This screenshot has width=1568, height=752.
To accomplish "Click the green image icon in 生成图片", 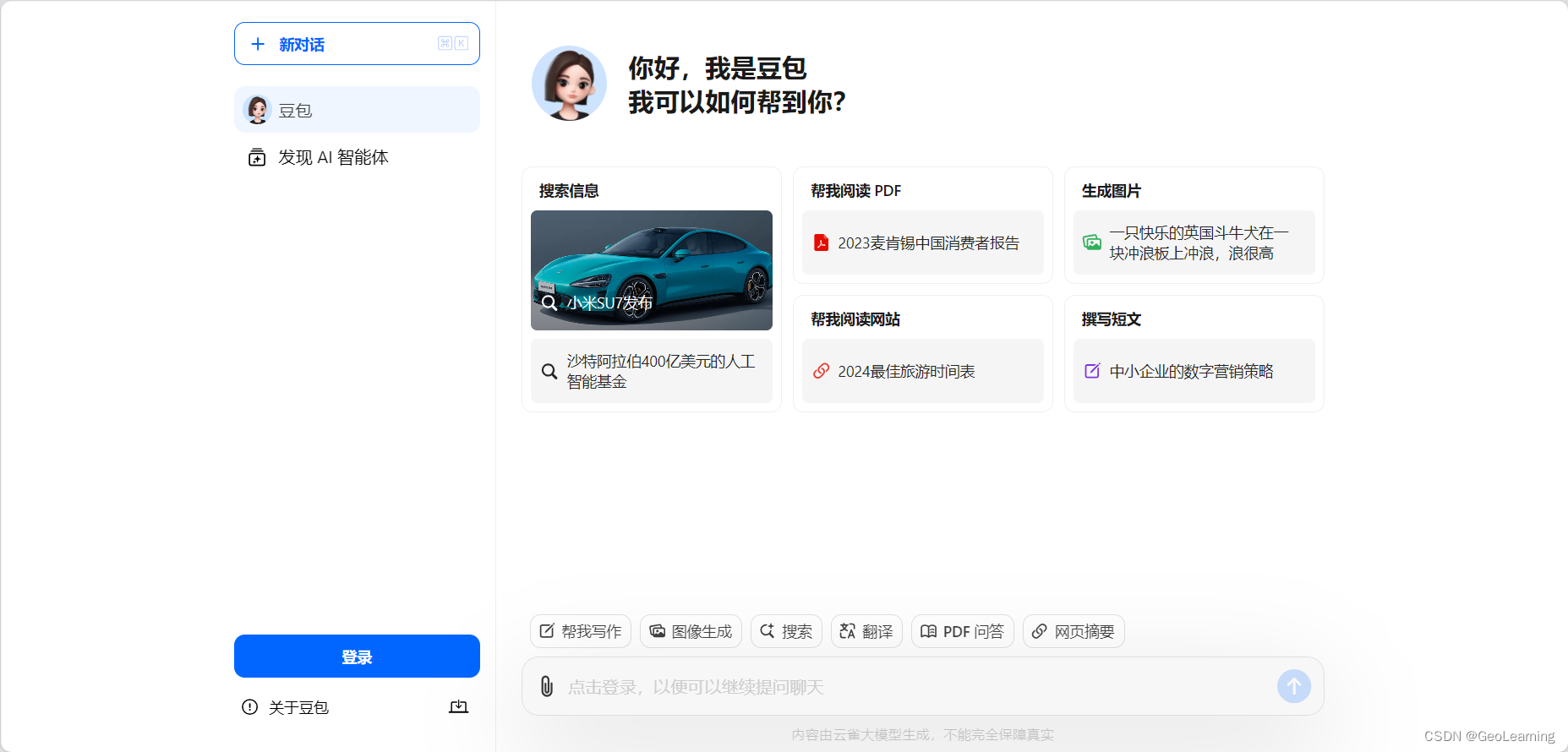I will pyautogui.click(x=1092, y=242).
